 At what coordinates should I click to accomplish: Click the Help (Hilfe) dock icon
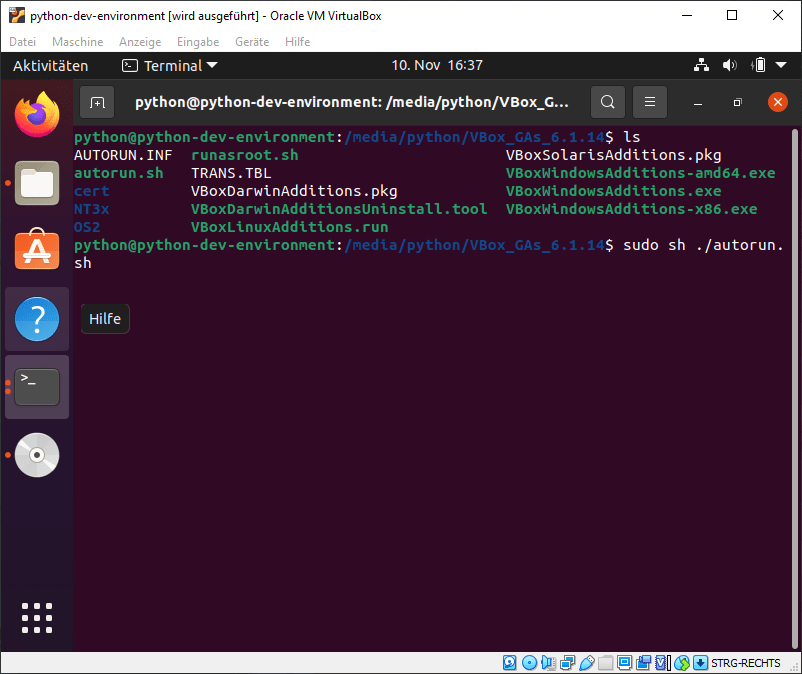click(37, 320)
